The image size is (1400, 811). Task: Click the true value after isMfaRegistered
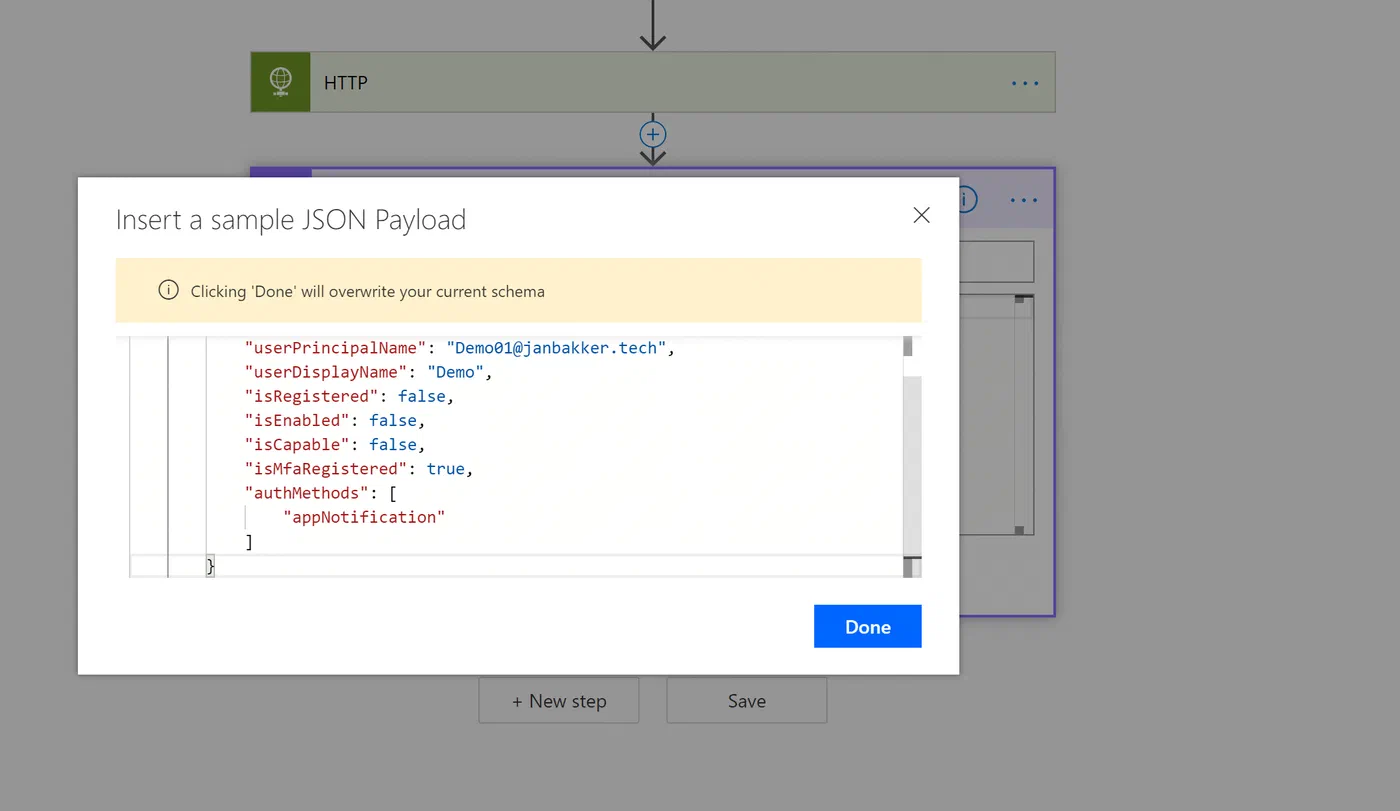pos(445,468)
